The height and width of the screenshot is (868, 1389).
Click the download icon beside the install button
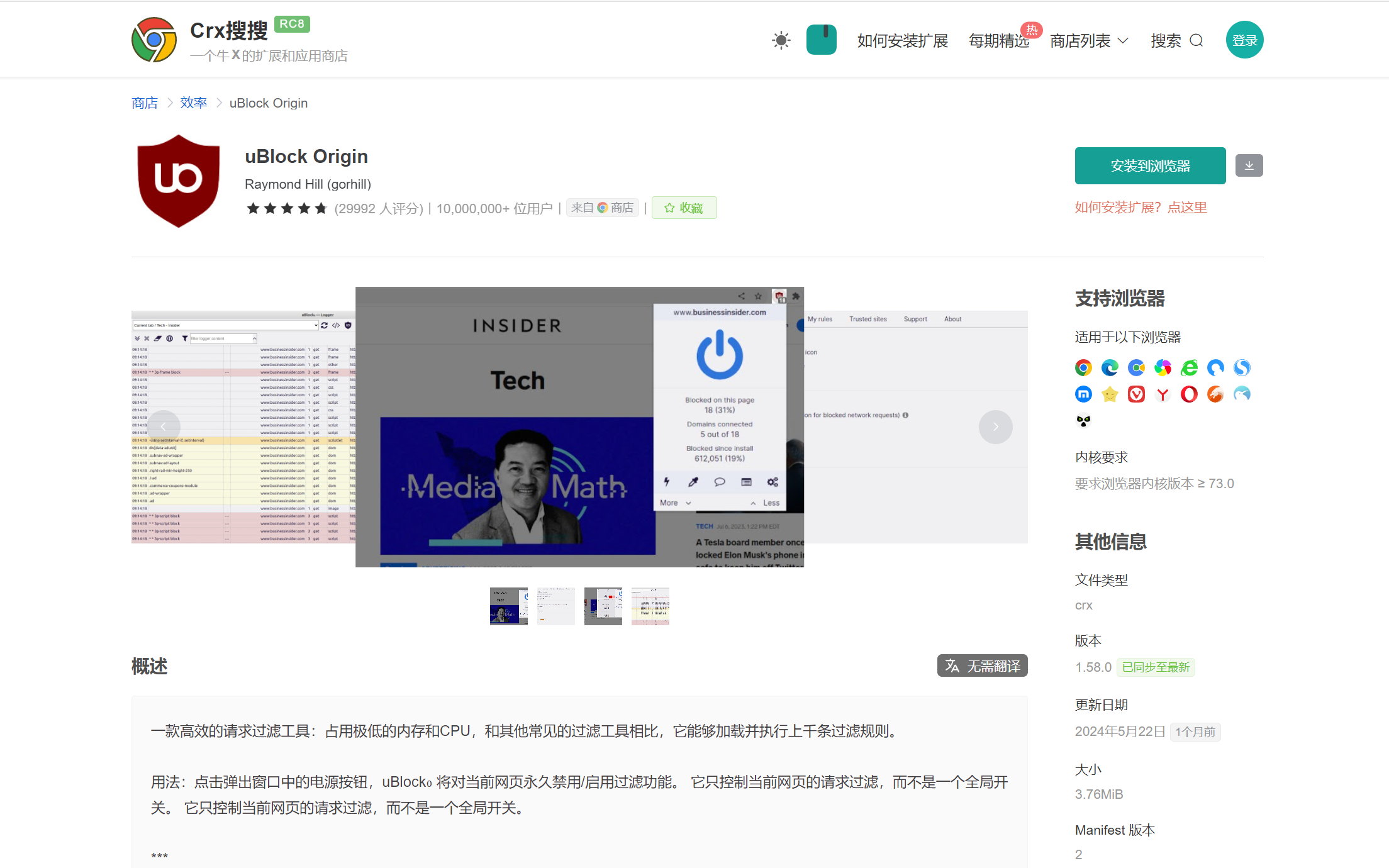[1249, 165]
